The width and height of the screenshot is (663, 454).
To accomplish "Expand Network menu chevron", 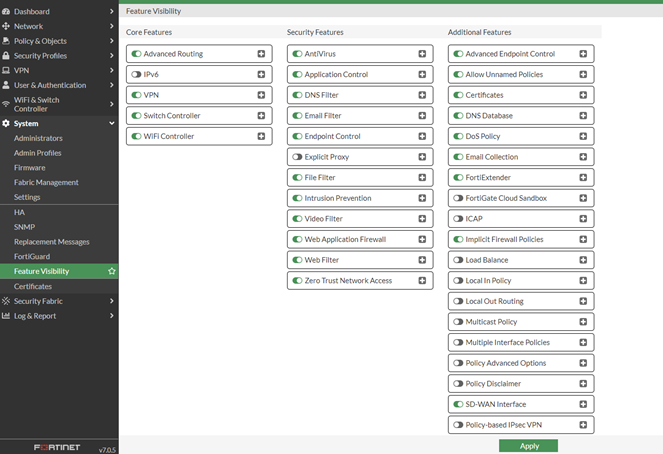I will (x=112, y=26).
